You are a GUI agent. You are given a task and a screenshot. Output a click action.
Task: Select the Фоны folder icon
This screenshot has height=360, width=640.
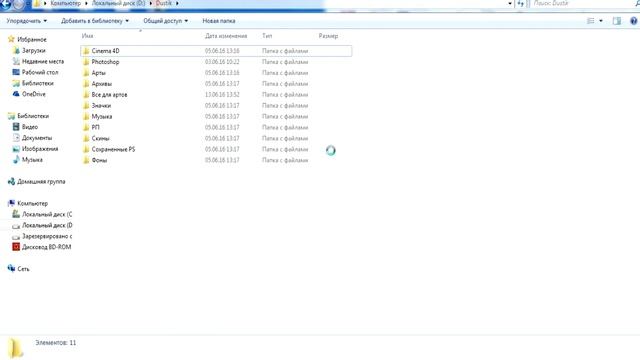click(x=86, y=160)
